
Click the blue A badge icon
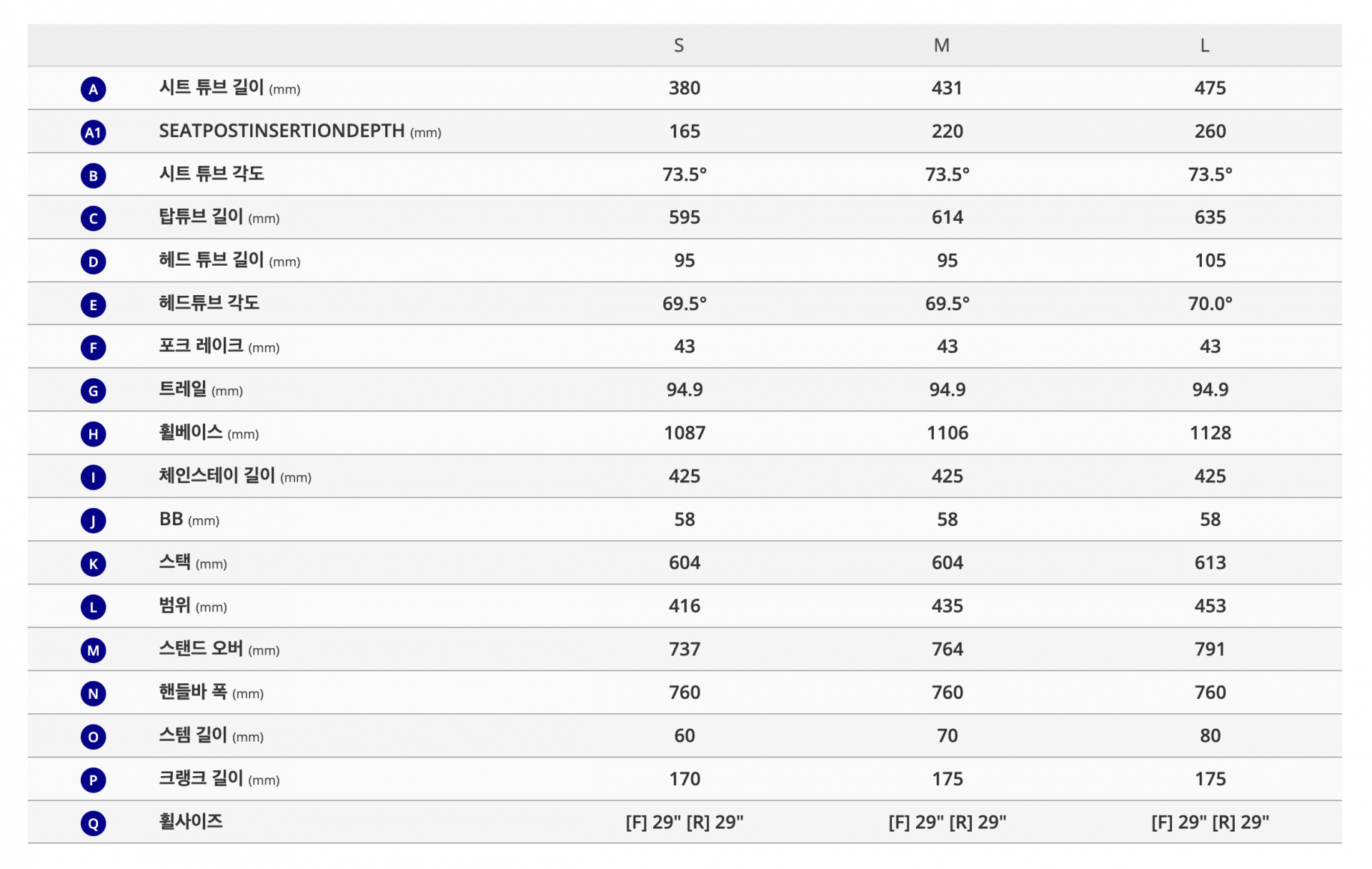93,89
